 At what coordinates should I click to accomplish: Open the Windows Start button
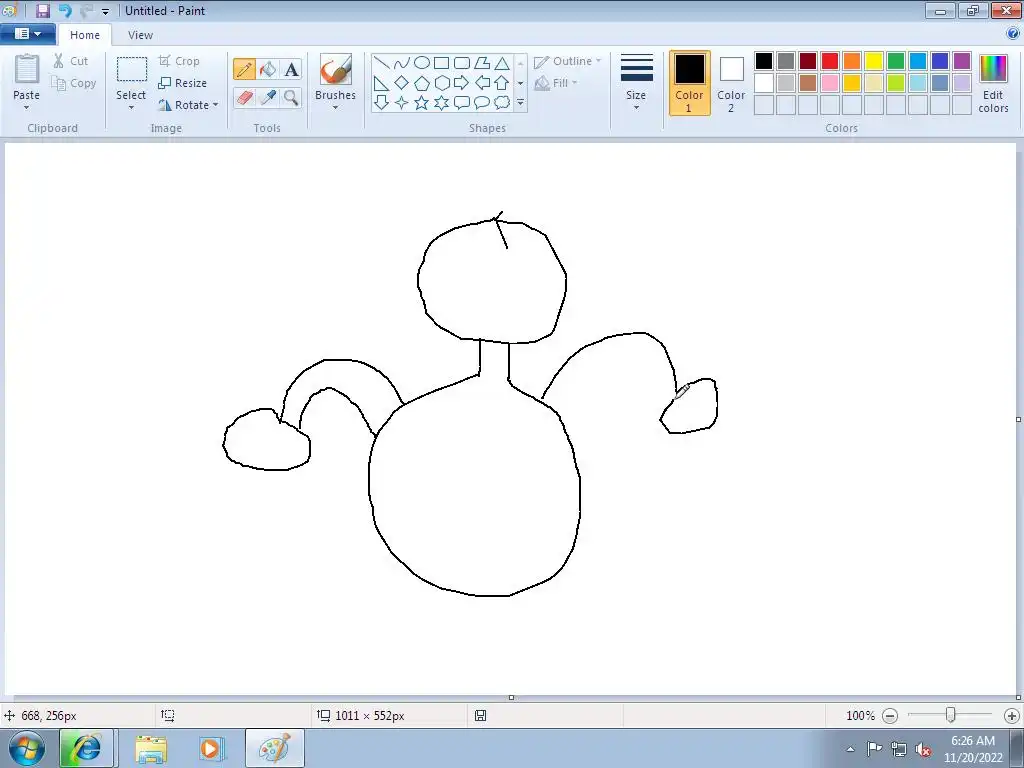pyautogui.click(x=27, y=748)
